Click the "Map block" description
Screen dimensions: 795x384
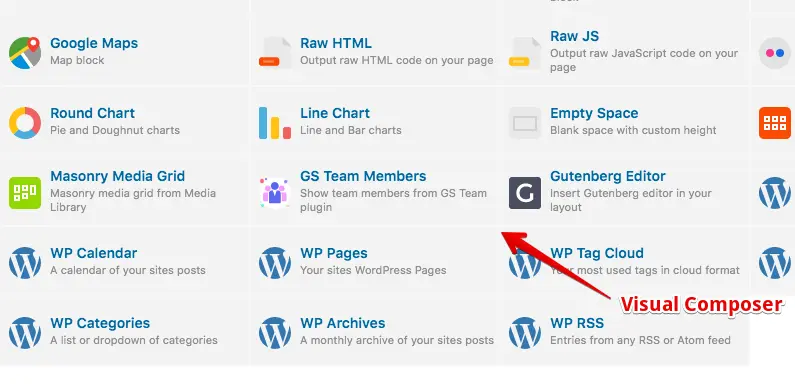tap(77, 60)
